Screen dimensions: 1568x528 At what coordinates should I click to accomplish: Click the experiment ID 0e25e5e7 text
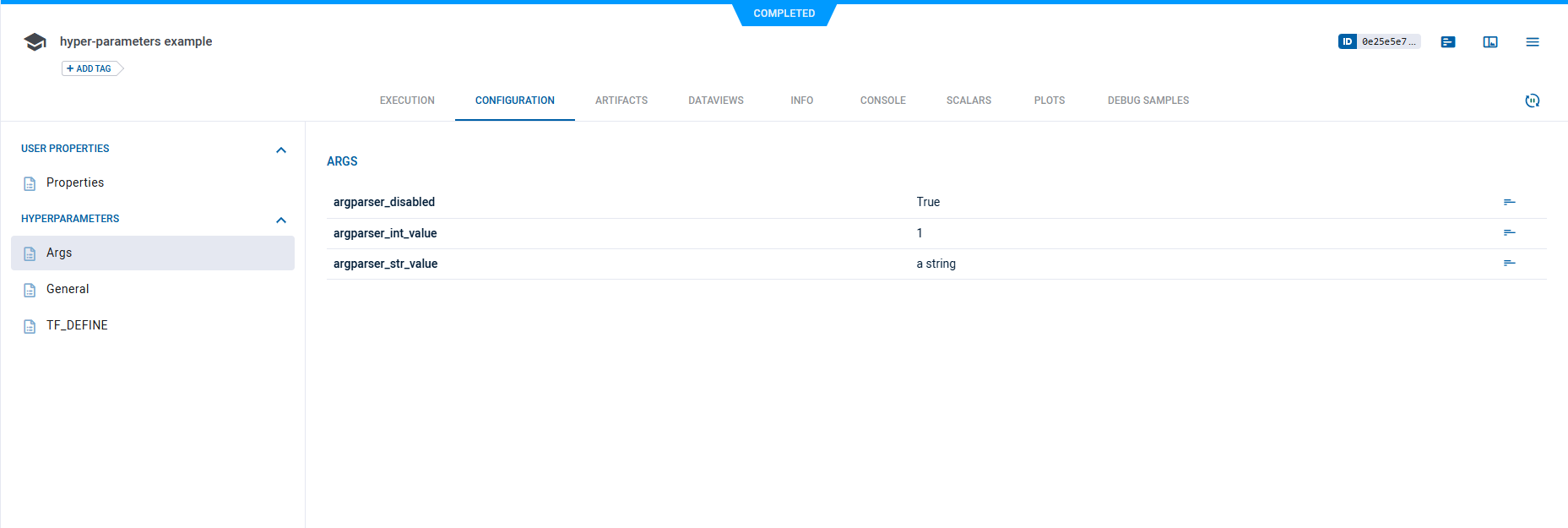[x=1387, y=41]
